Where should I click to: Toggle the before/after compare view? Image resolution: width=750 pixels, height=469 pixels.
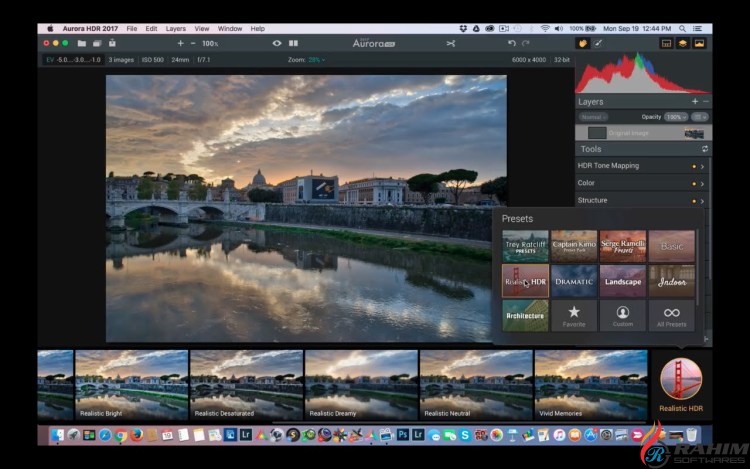click(293, 43)
